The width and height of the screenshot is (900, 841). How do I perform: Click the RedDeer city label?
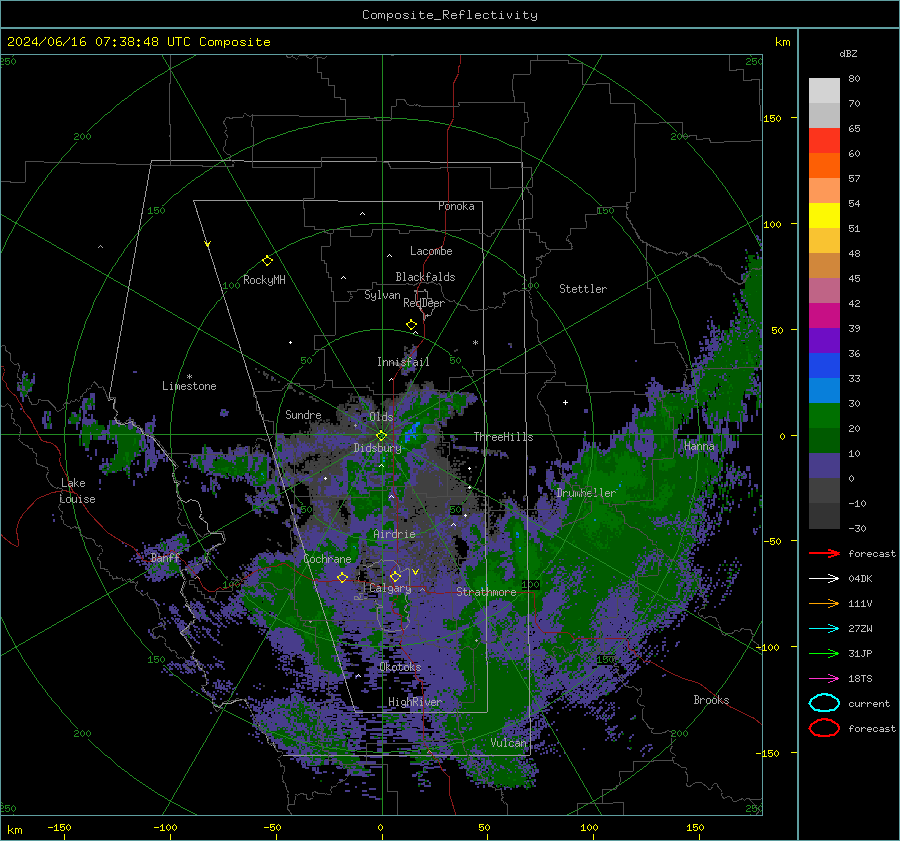point(424,303)
